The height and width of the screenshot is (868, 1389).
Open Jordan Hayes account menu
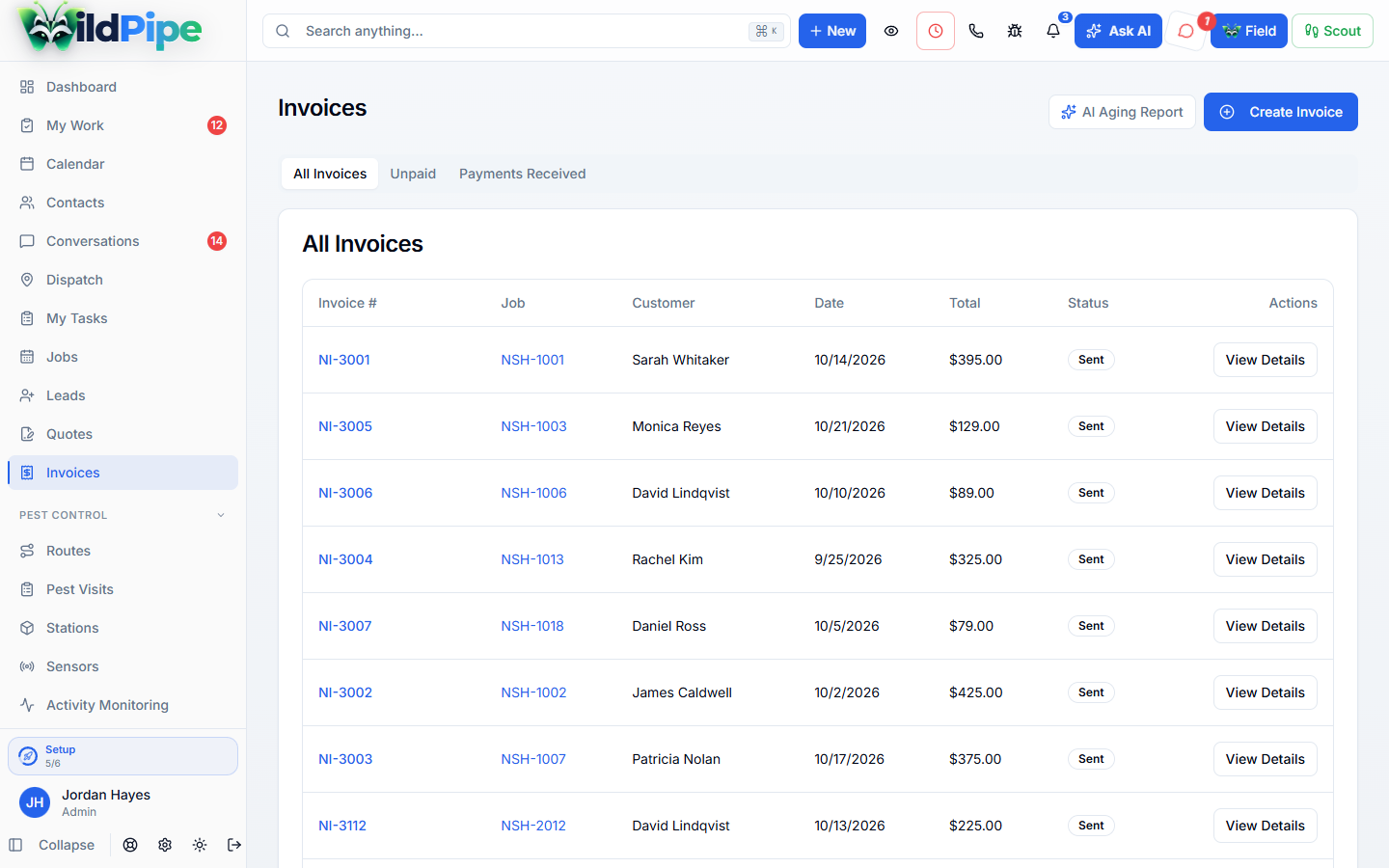pos(123,802)
